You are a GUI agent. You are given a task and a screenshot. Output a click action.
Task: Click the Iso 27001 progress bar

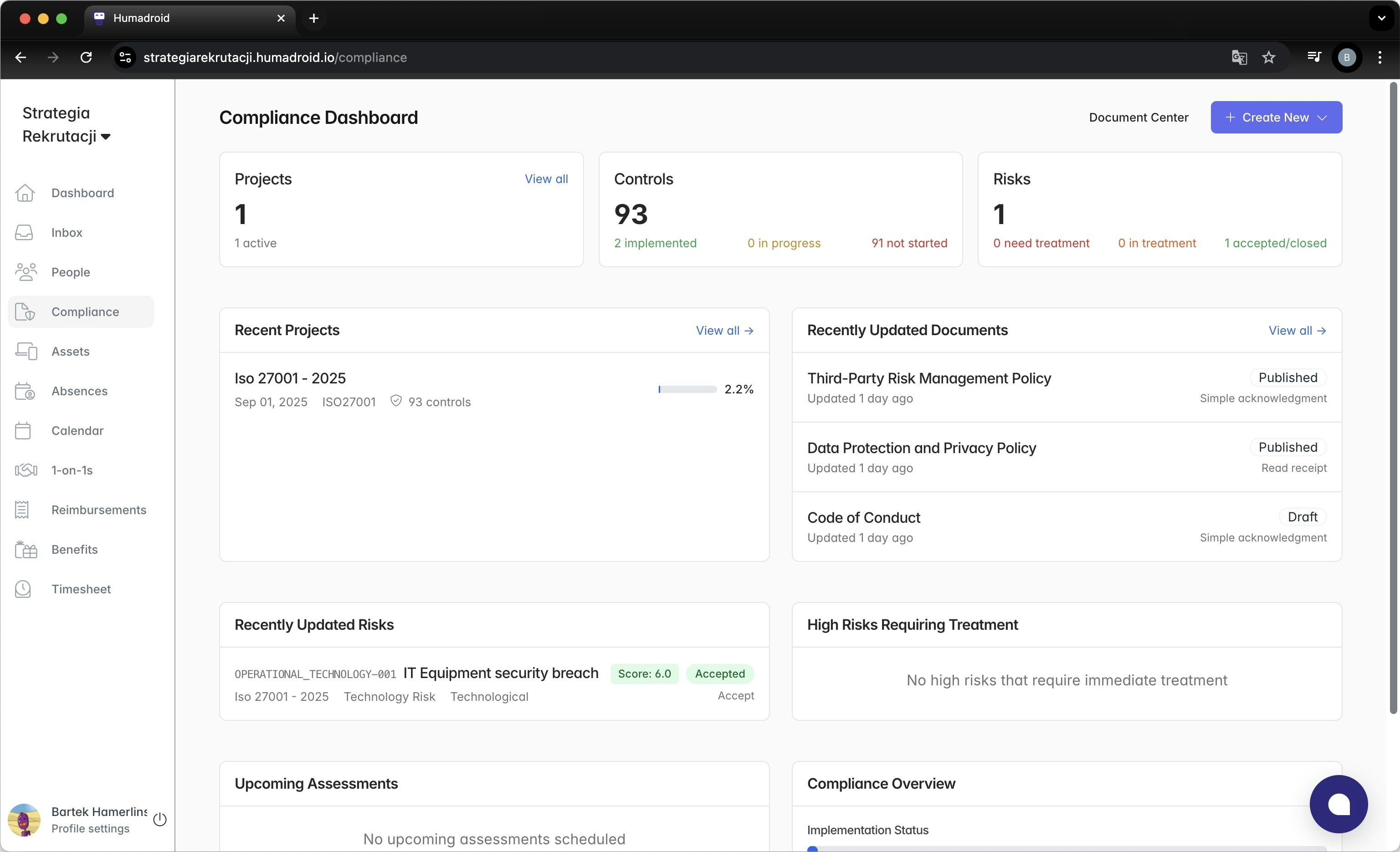tap(687, 390)
